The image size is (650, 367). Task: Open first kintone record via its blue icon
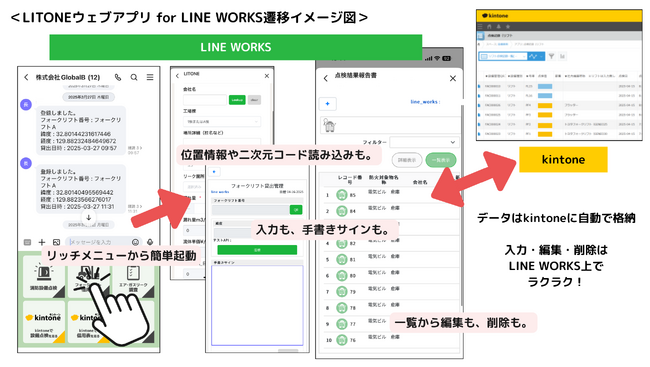(480, 86)
